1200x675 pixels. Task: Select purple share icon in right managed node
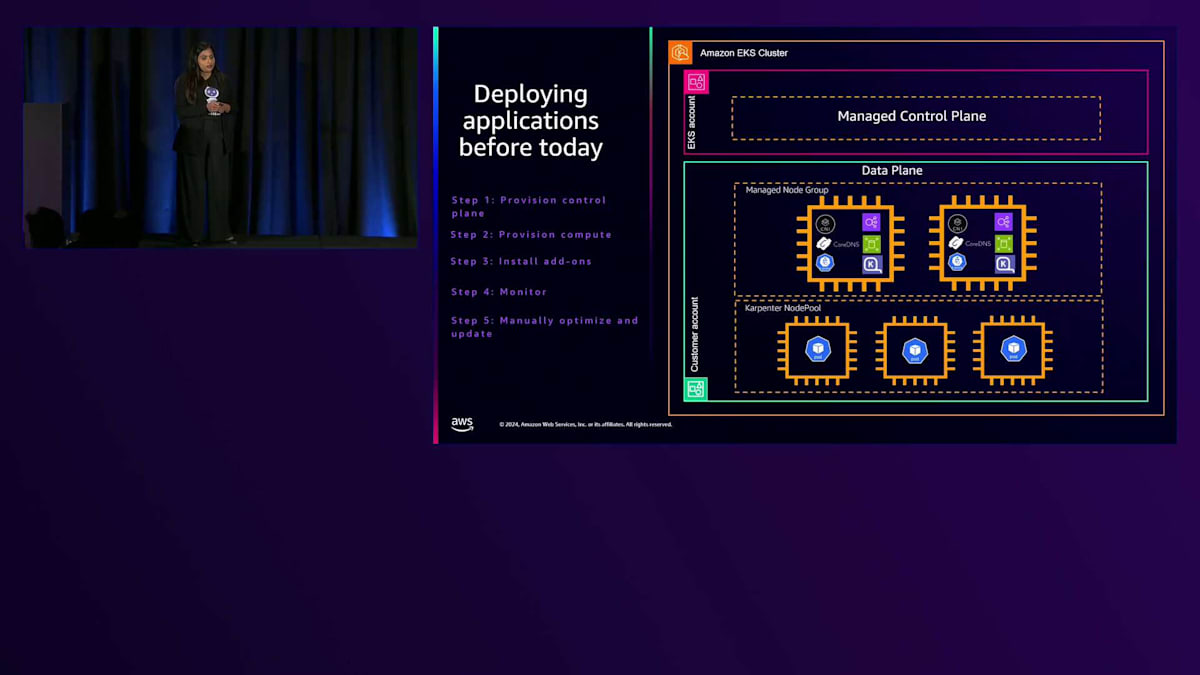point(1004,222)
